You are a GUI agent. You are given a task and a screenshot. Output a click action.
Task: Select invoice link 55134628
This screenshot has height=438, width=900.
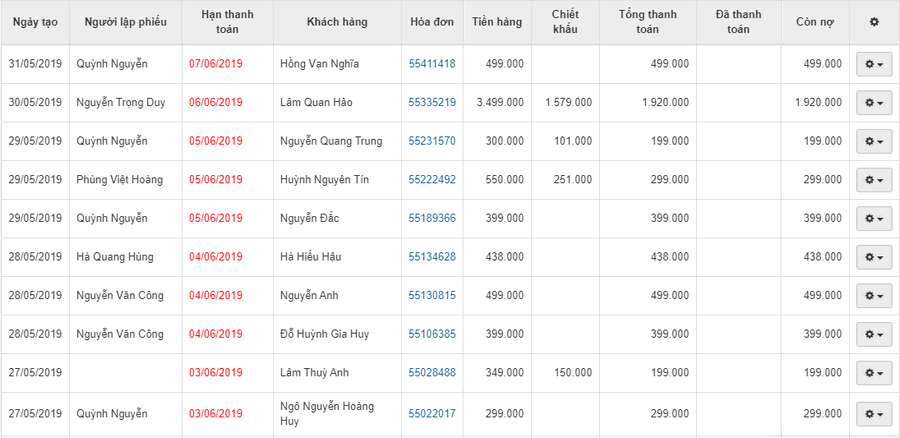pos(432,257)
